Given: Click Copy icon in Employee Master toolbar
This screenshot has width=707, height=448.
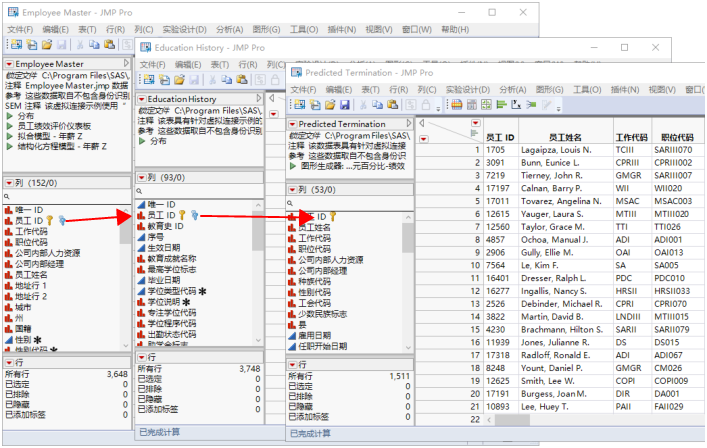Looking at the screenshot, I should 94,45.
